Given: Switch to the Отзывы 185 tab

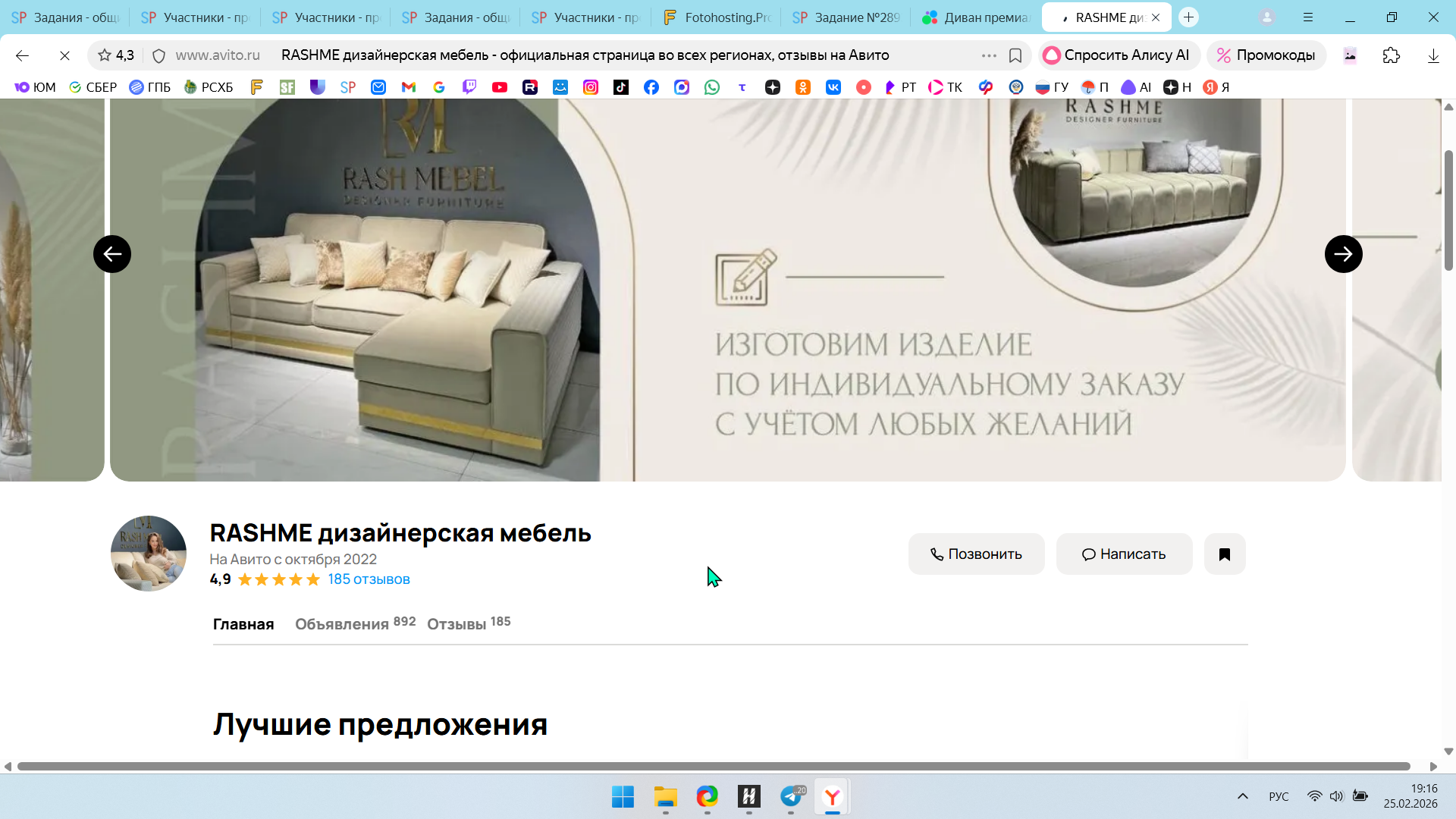Looking at the screenshot, I should click(468, 623).
